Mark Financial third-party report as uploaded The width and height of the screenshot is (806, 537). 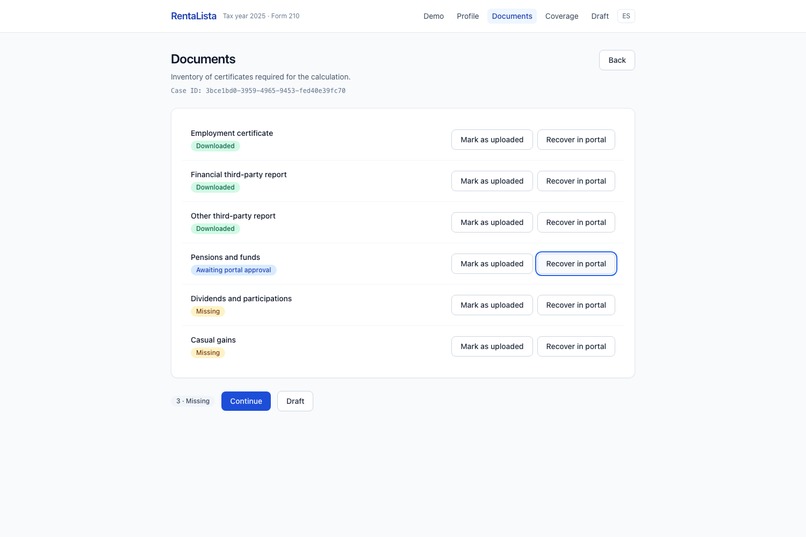(491, 181)
